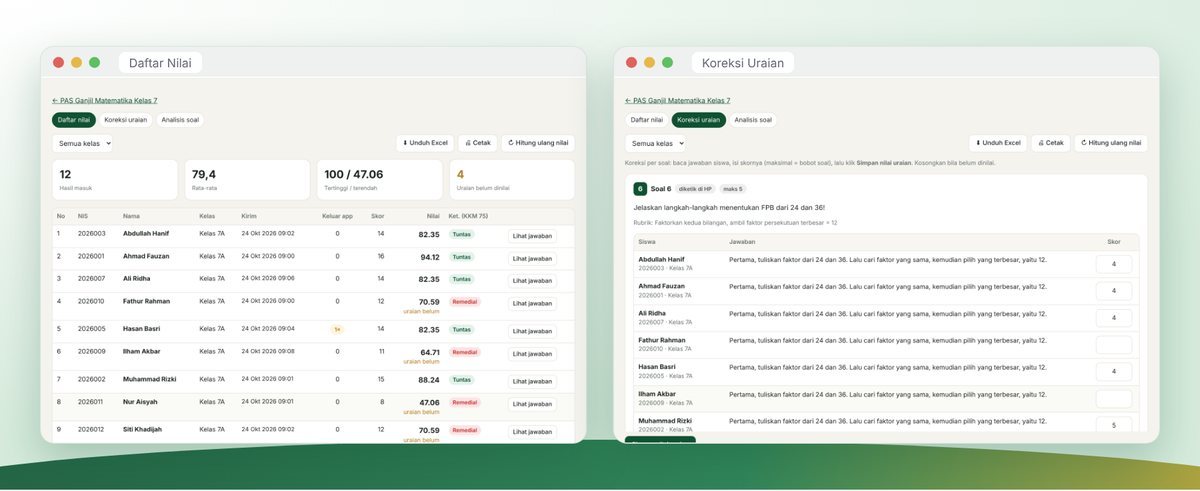
Task: Click Hitung ulang nilai in Daftar Nilai window
Action: (x=538, y=143)
